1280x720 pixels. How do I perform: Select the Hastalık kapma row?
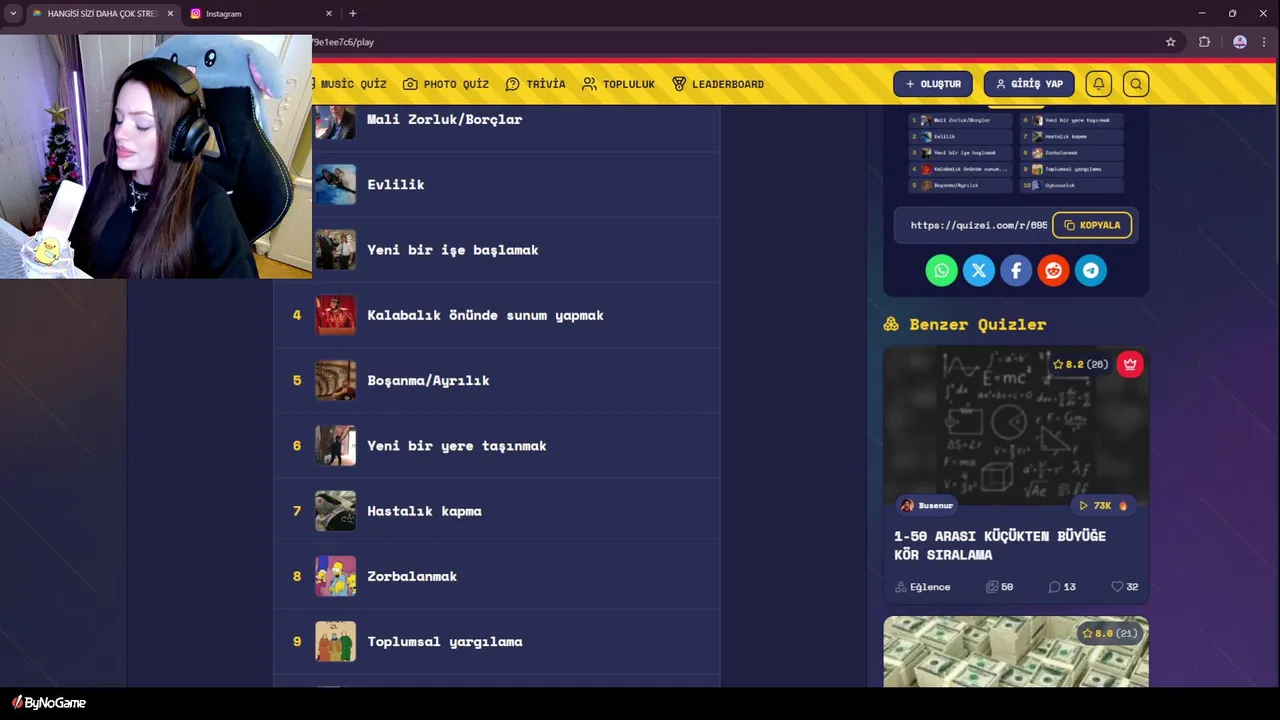tap(497, 511)
